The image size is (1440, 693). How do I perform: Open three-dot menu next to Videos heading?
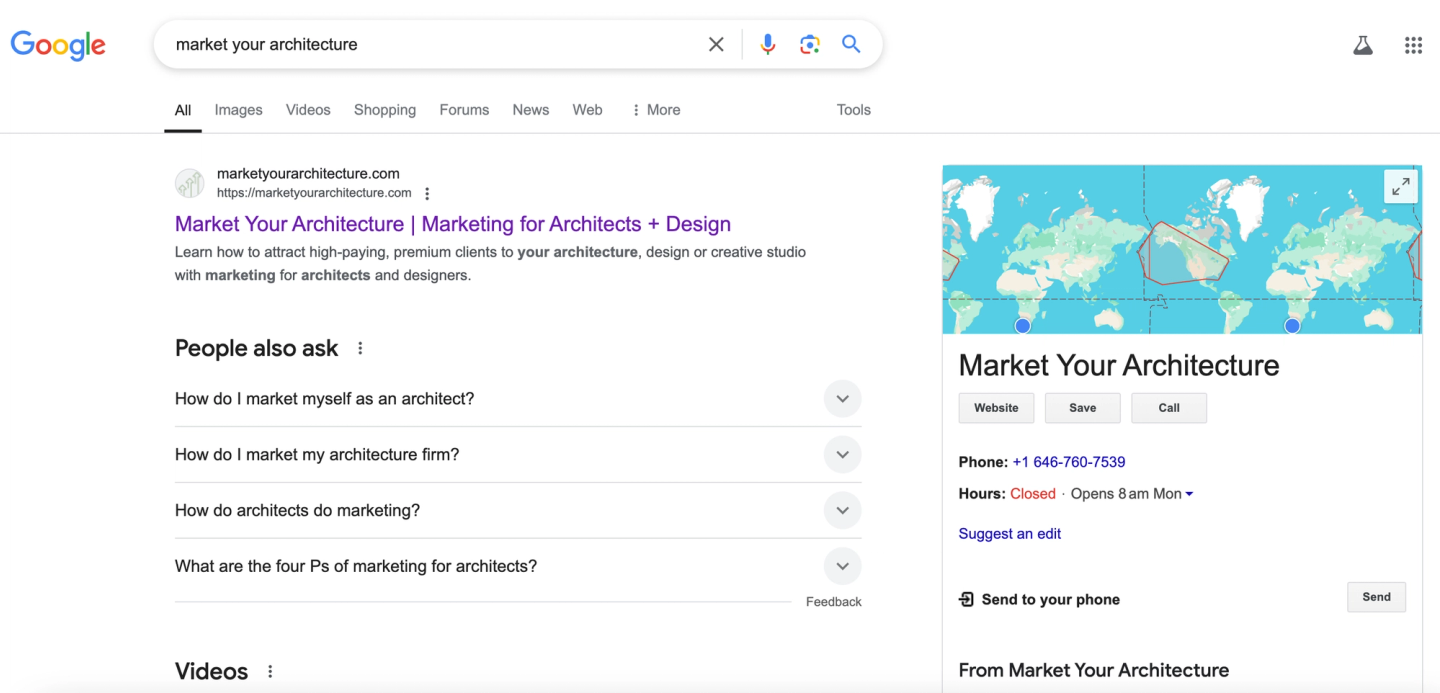270,672
